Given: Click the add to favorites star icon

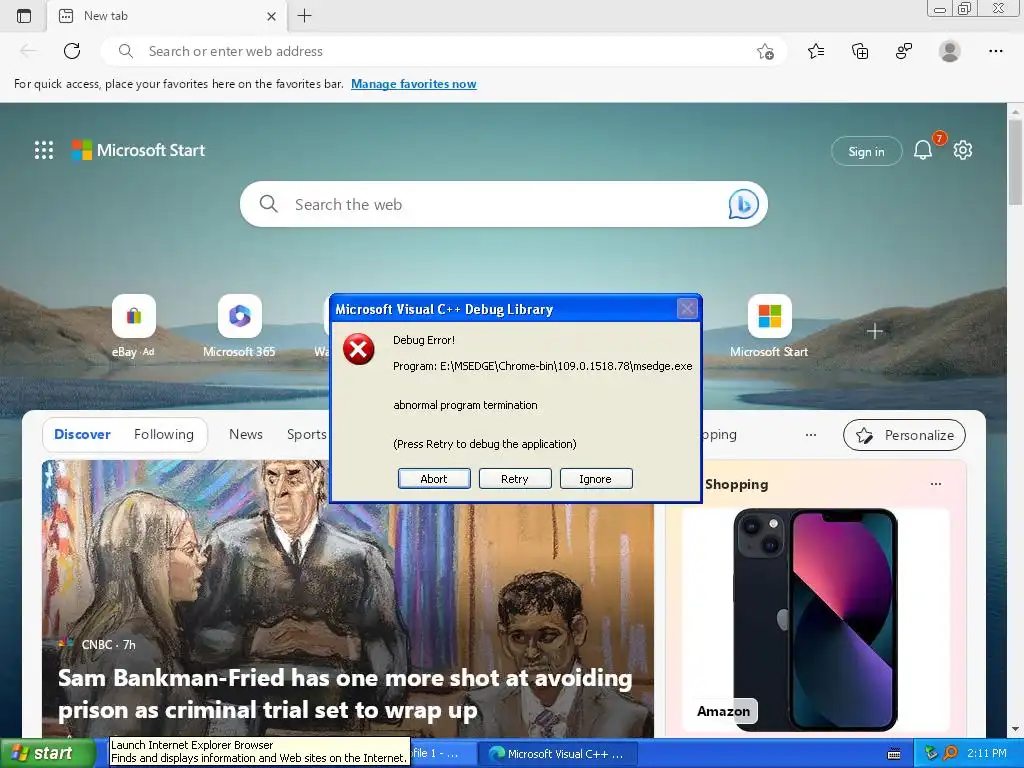Looking at the screenshot, I should tap(765, 51).
